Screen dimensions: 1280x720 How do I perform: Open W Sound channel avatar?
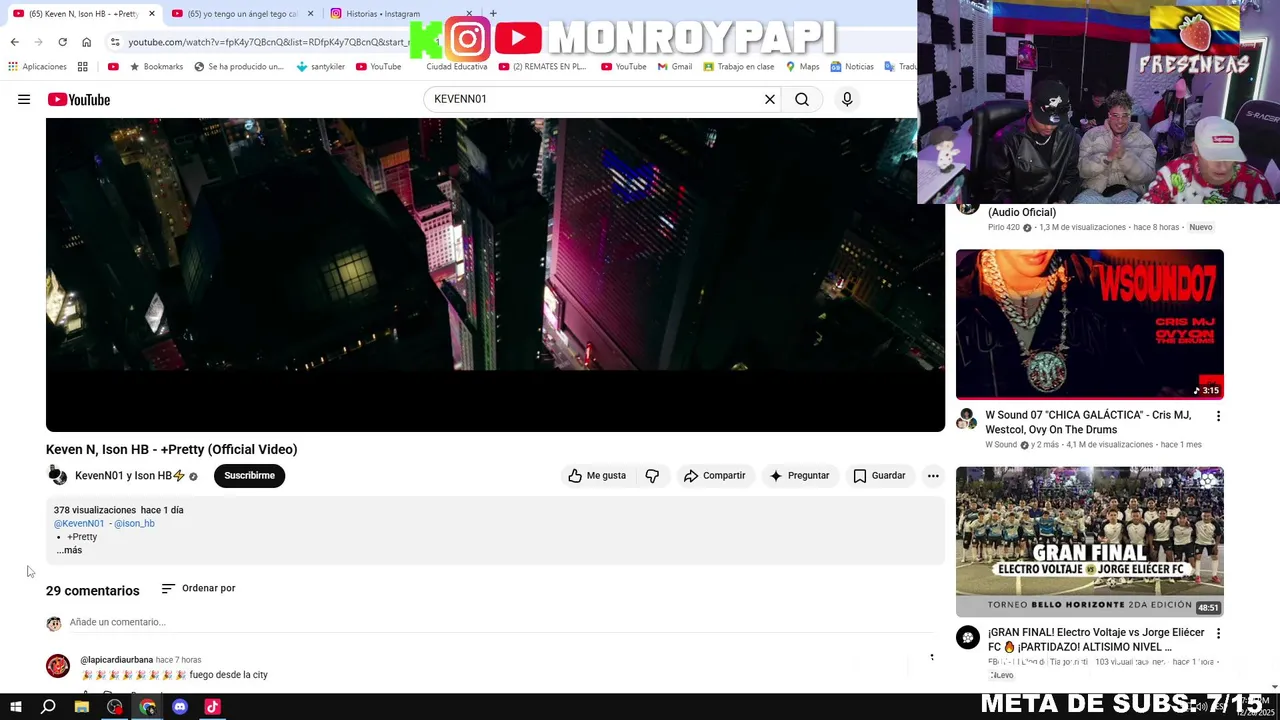click(x=967, y=418)
